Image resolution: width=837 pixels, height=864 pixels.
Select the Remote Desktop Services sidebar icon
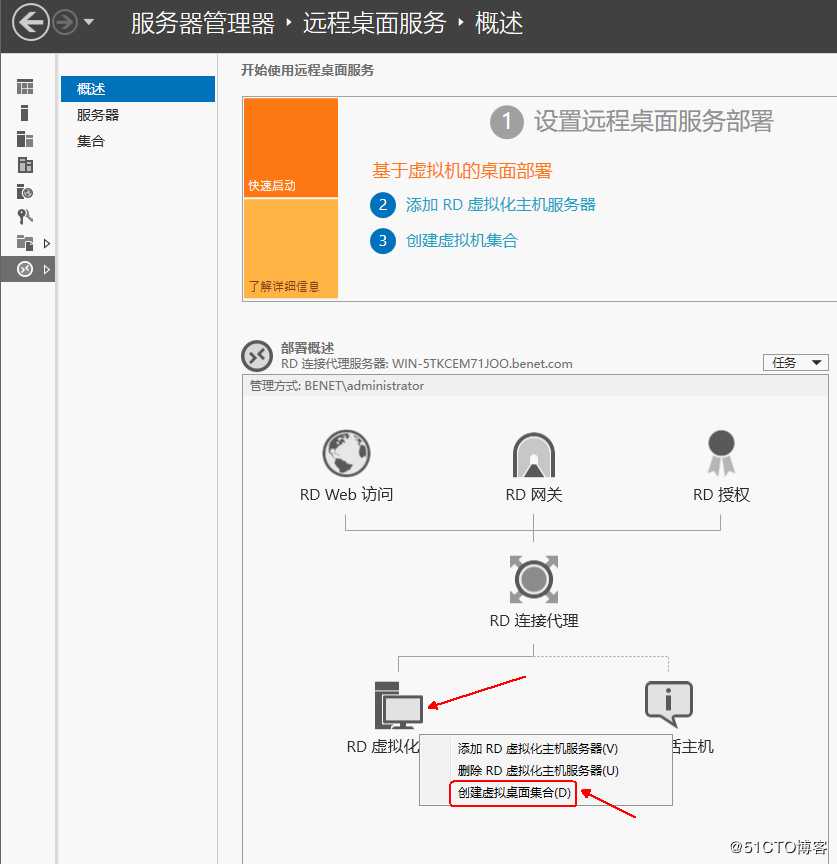pos(25,269)
